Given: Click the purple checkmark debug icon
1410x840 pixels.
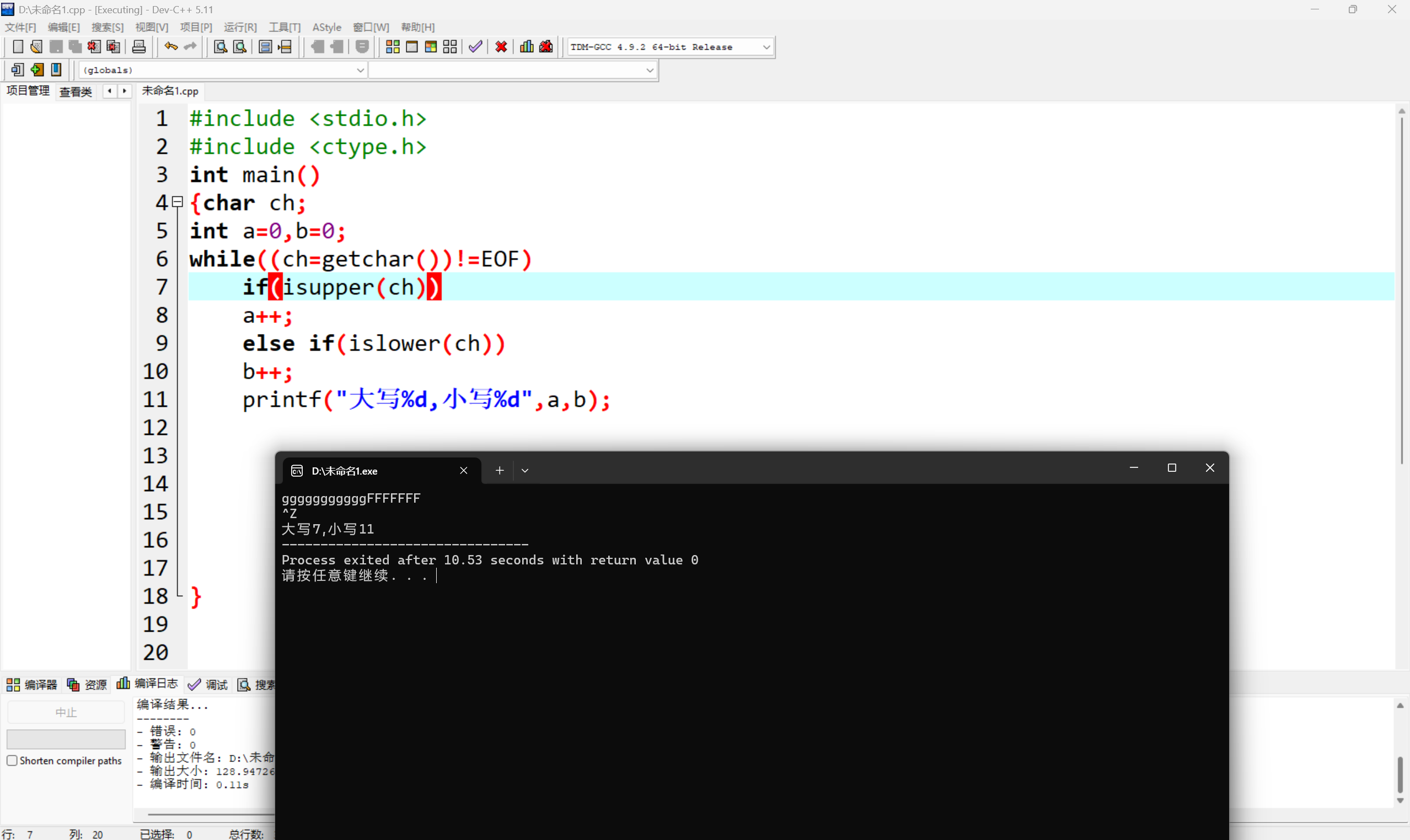Looking at the screenshot, I should (x=476, y=47).
